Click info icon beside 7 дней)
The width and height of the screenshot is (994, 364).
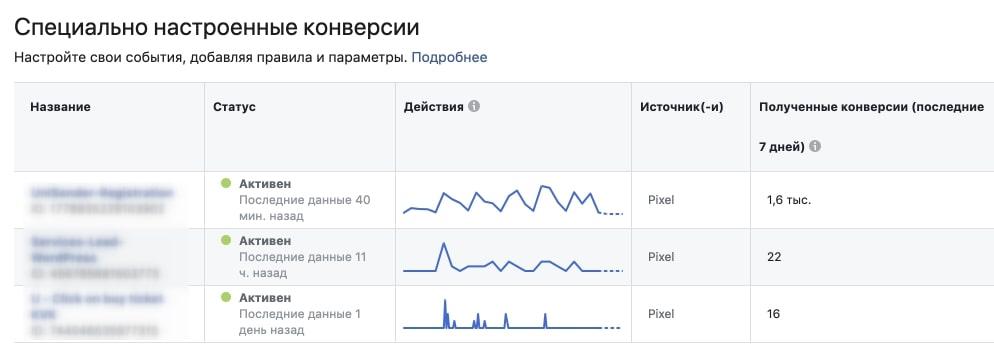pyautogui.click(x=815, y=146)
